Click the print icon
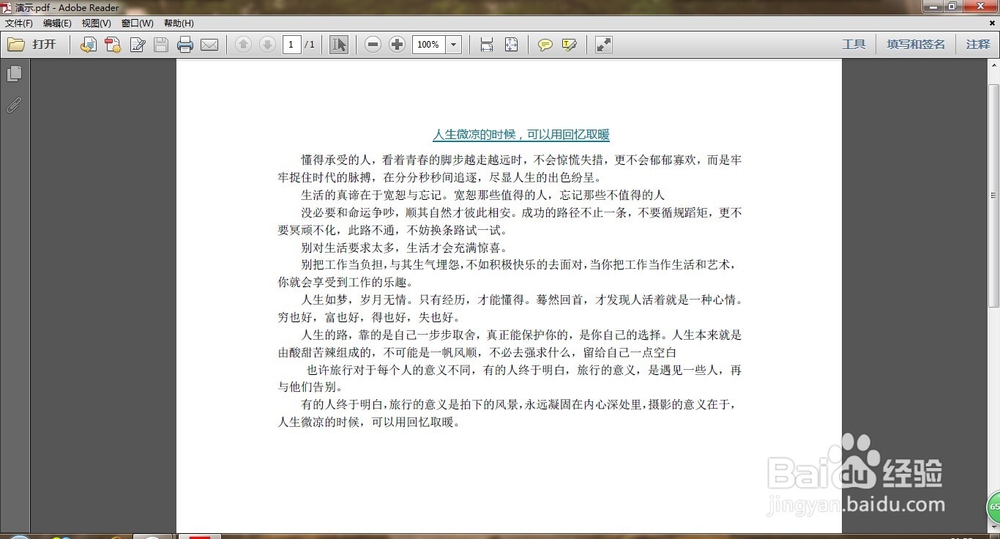Image resolution: width=1000 pixels, height=539 pixels. pyautogui.click(x=185, y=45)
